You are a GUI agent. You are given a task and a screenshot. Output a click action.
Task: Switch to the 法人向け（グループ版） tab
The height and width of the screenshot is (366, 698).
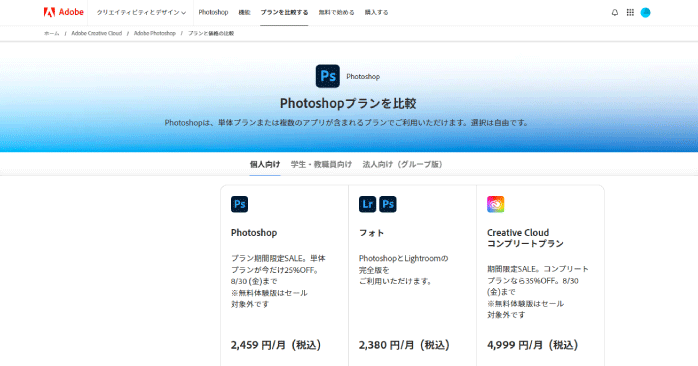coord(404,164)
